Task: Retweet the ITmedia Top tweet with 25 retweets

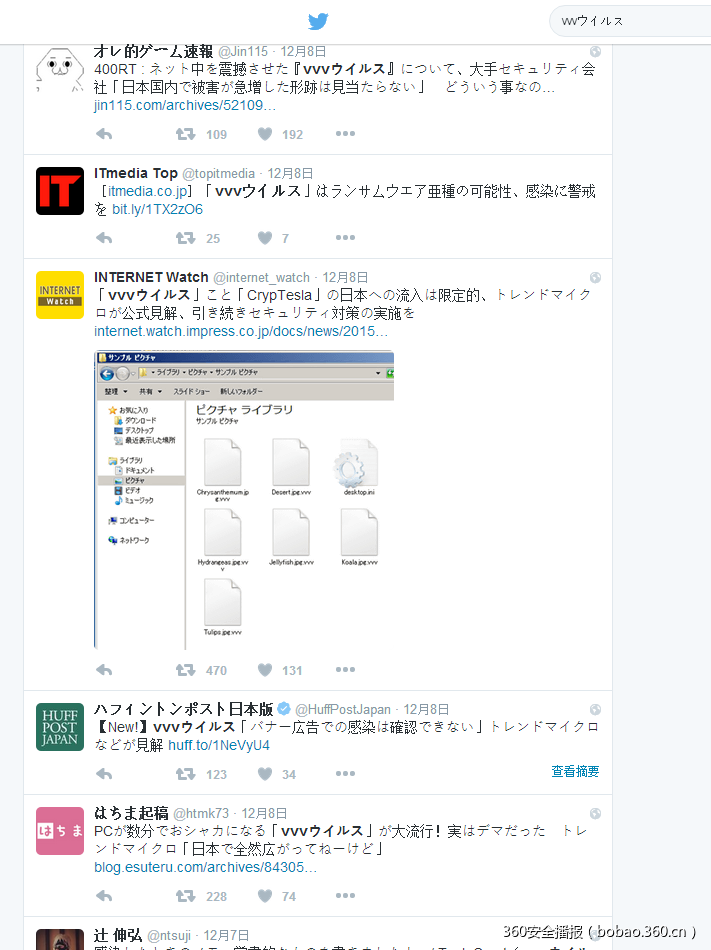Action: [185, 238]
